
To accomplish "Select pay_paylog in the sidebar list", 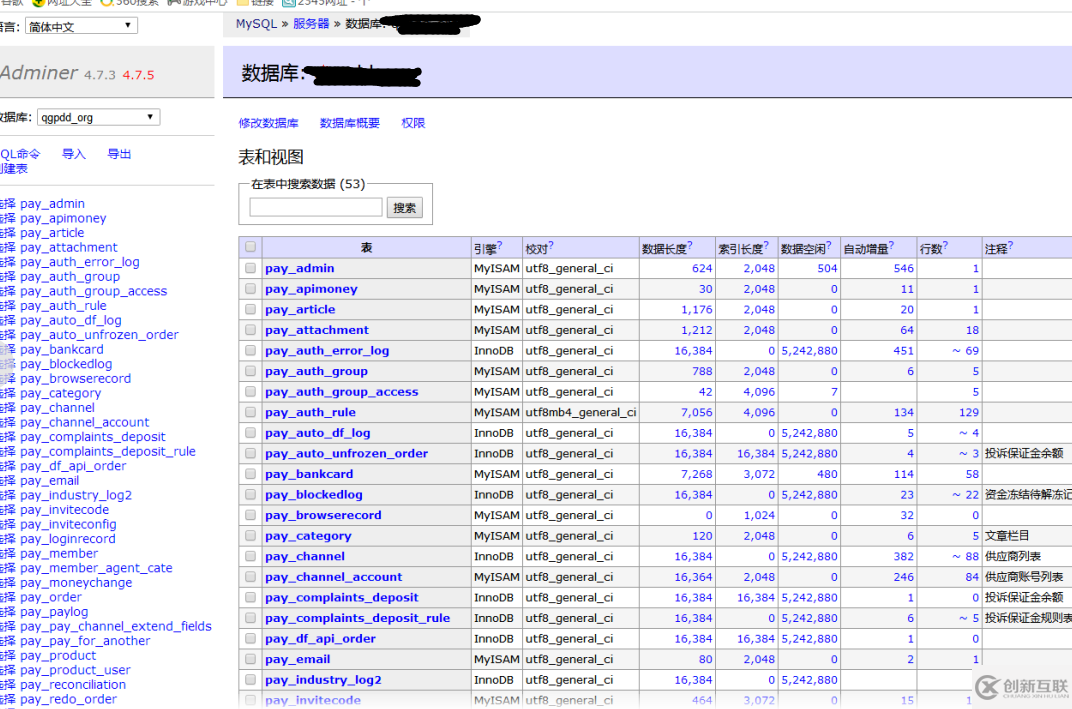I will coord(54,611).
